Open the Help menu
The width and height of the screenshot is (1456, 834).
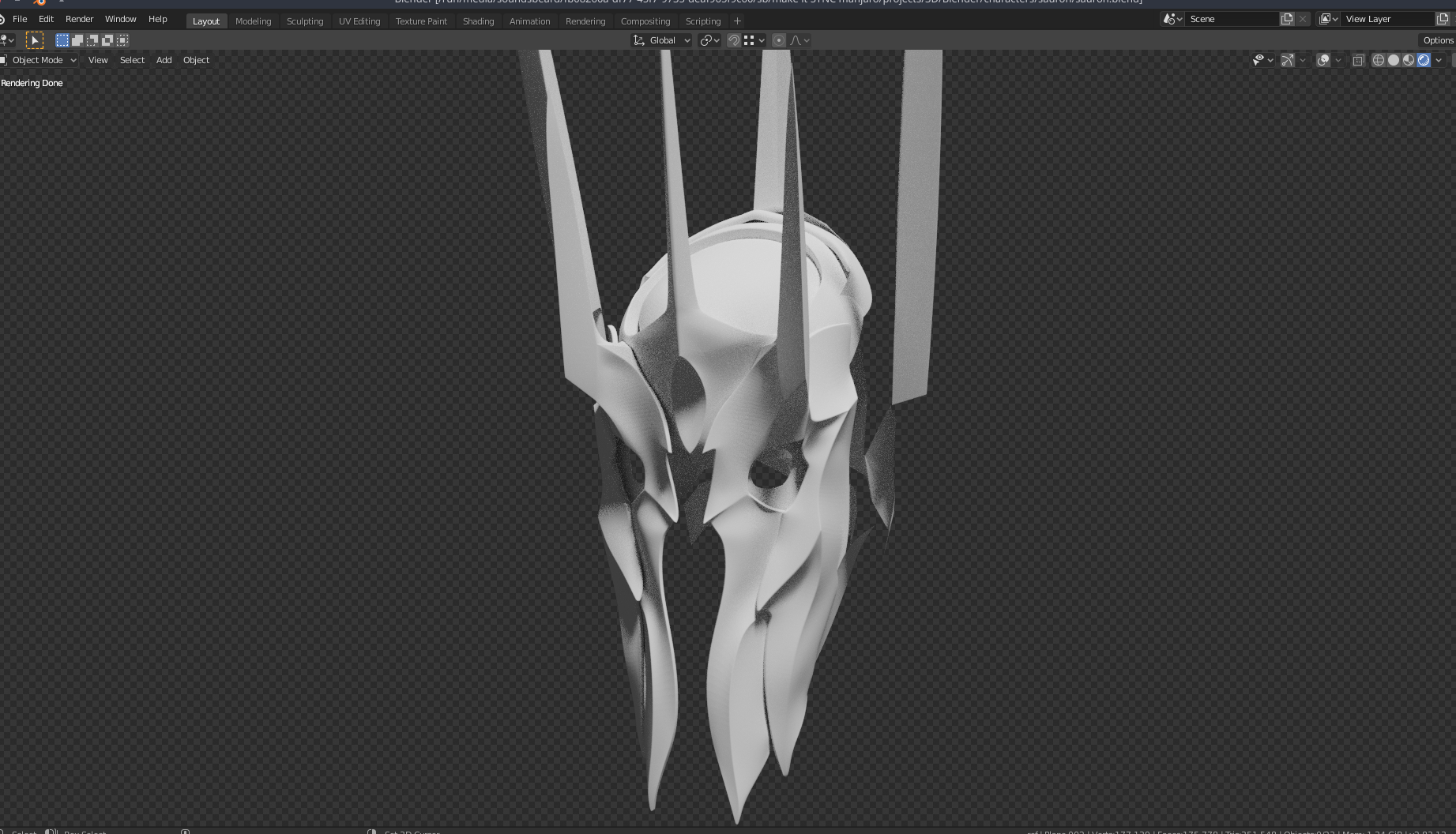(158, 19)
